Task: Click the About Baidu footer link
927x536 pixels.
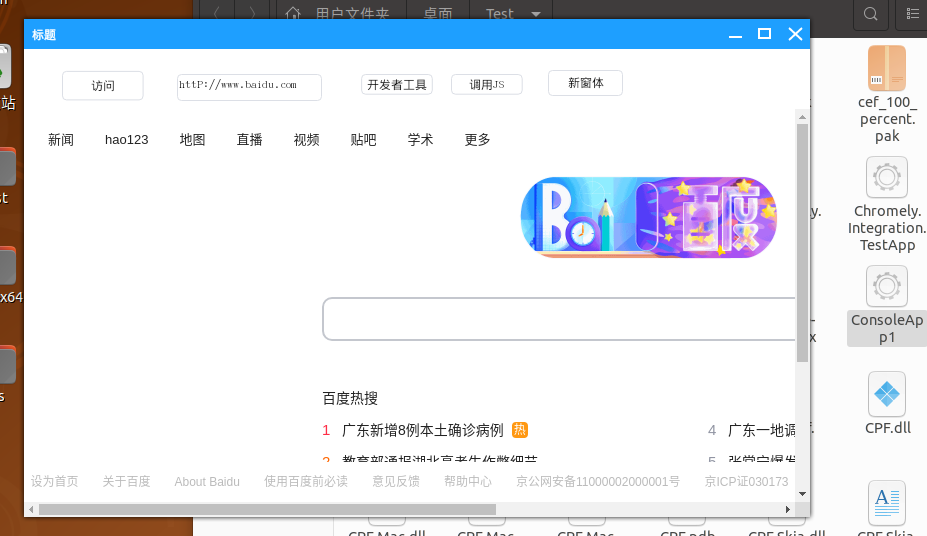Action: (x=207, y=482)
